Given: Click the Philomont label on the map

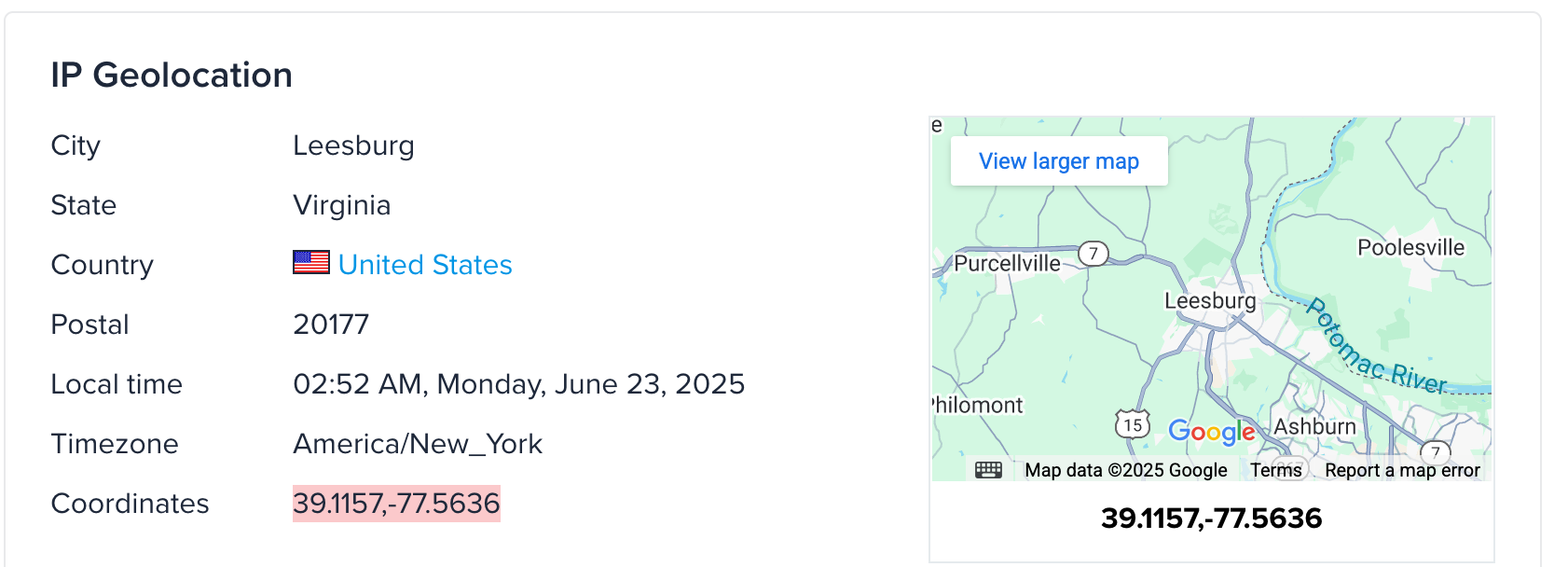Looking at the screenshot, I should coord(977,405).
